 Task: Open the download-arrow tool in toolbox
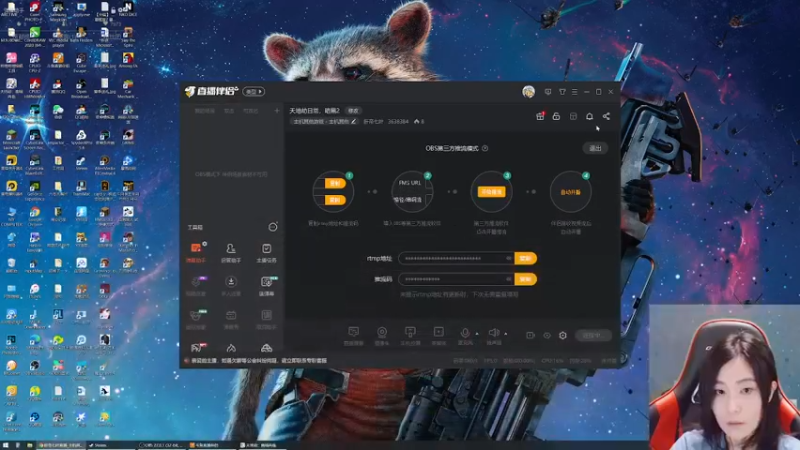tap(231, 286)
